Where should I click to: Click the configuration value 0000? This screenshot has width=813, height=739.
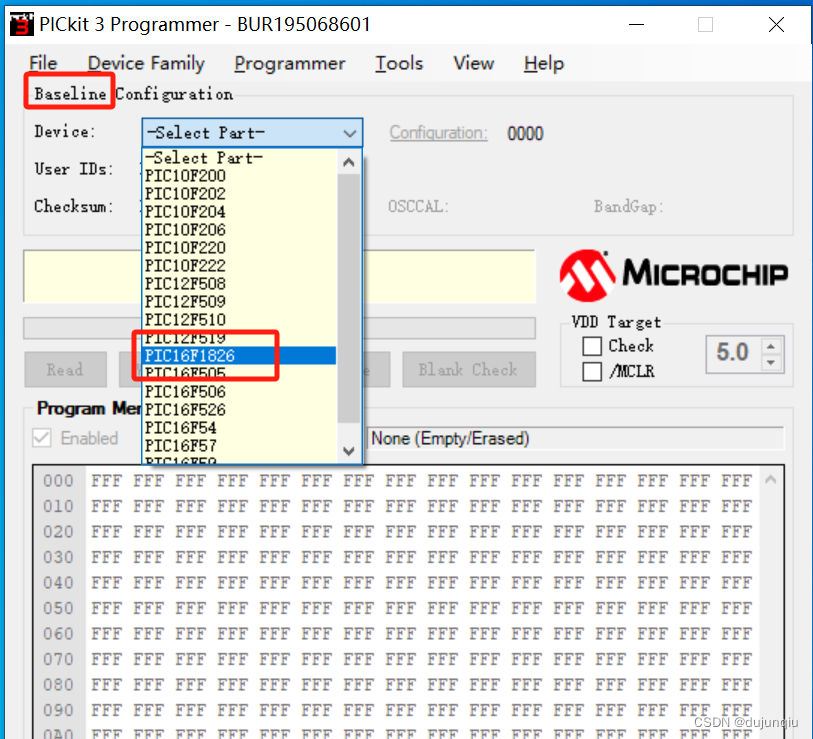[525, 134]
